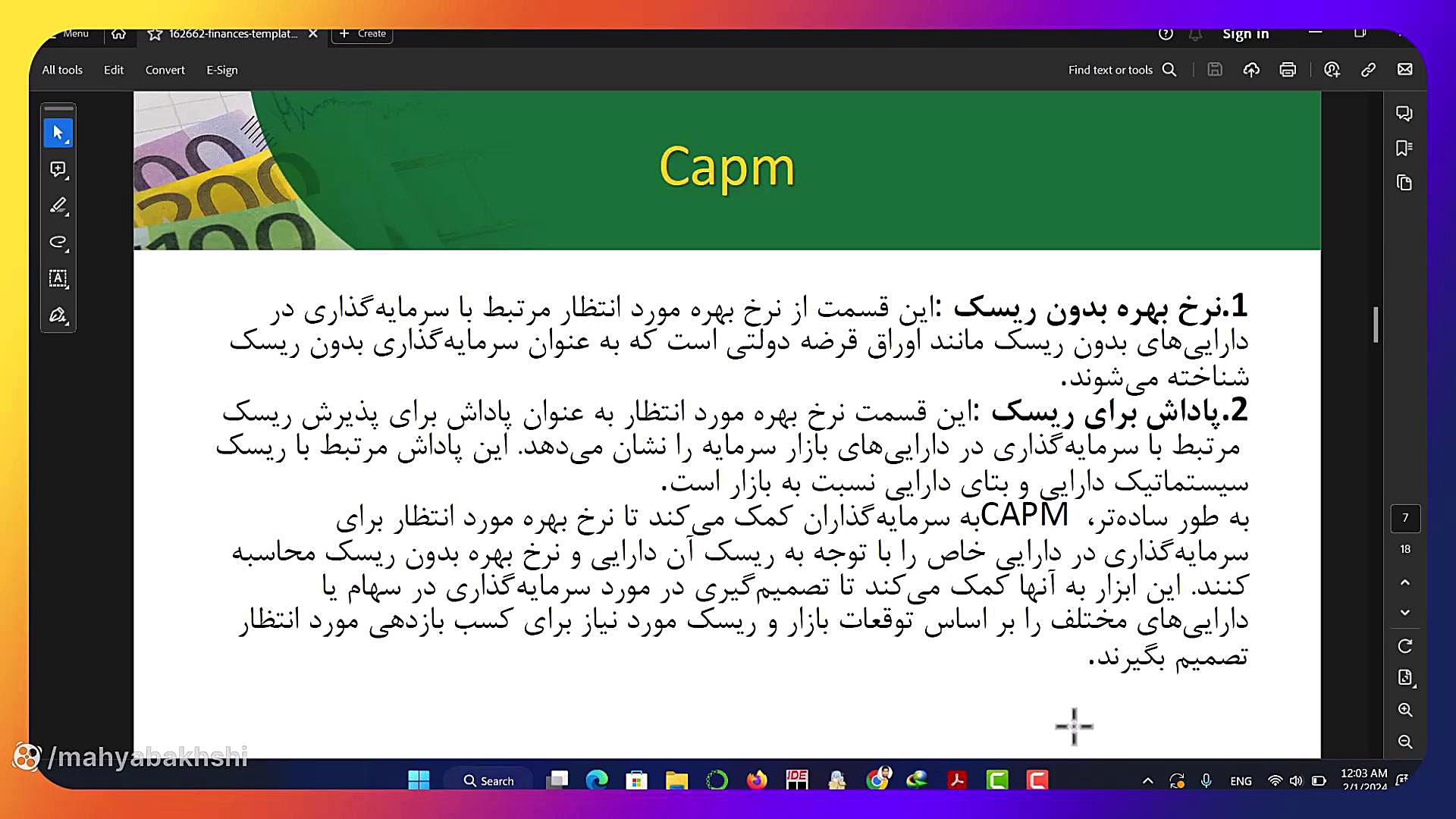1456x819 pixels.
Task: Click the rotate page icon
Action: (x=1405, y=646)
